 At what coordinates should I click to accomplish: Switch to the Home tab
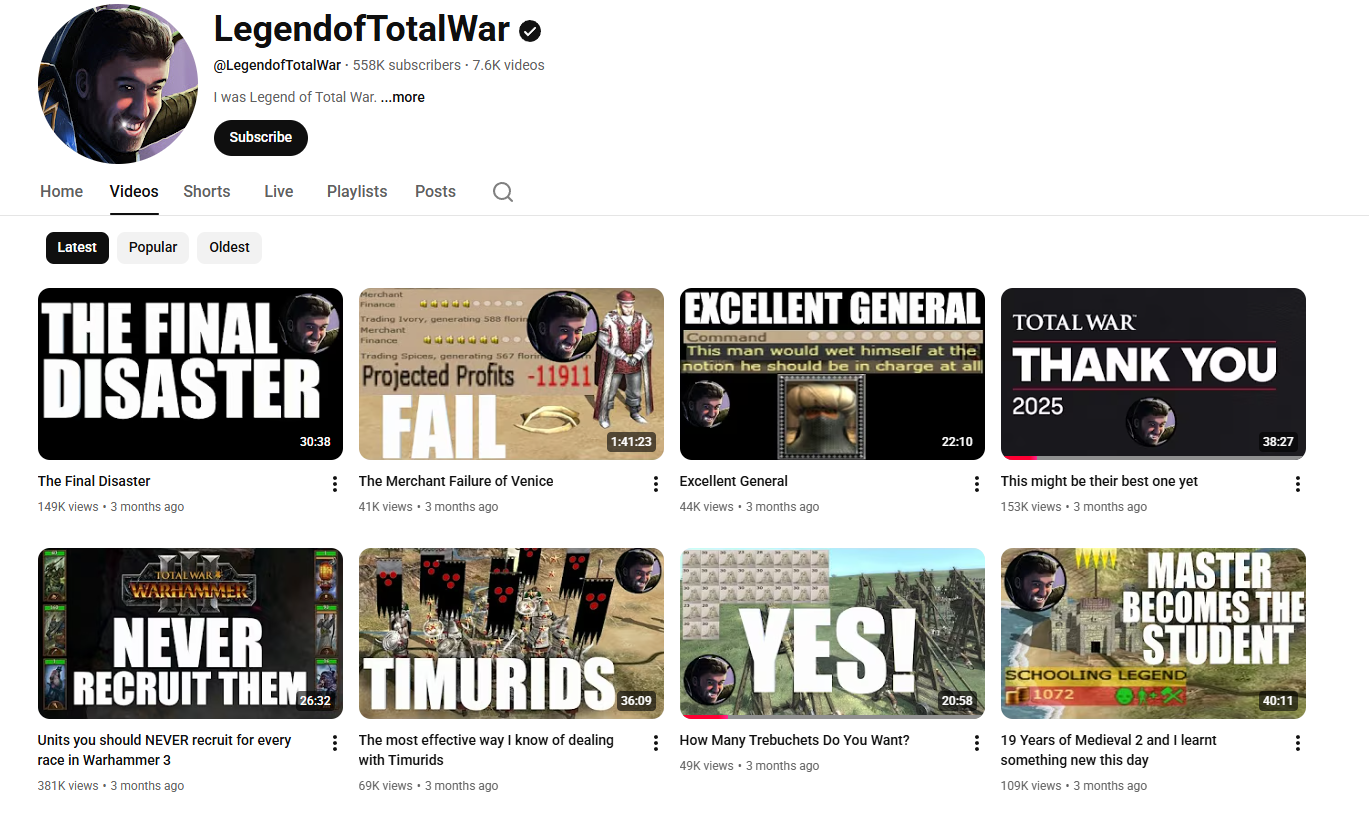coord(61,191)
